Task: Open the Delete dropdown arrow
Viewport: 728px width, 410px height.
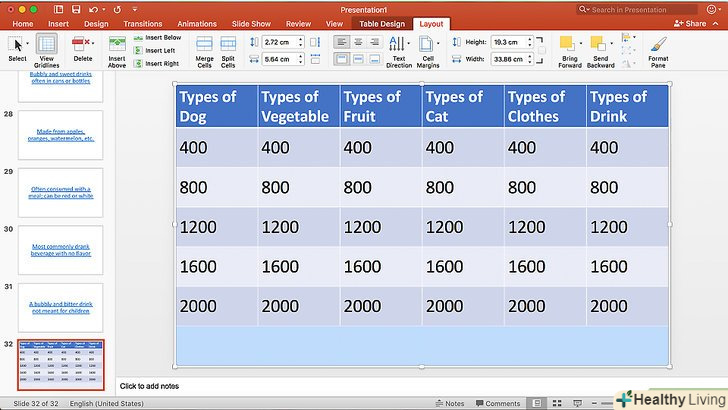Action: coord(93,43)
